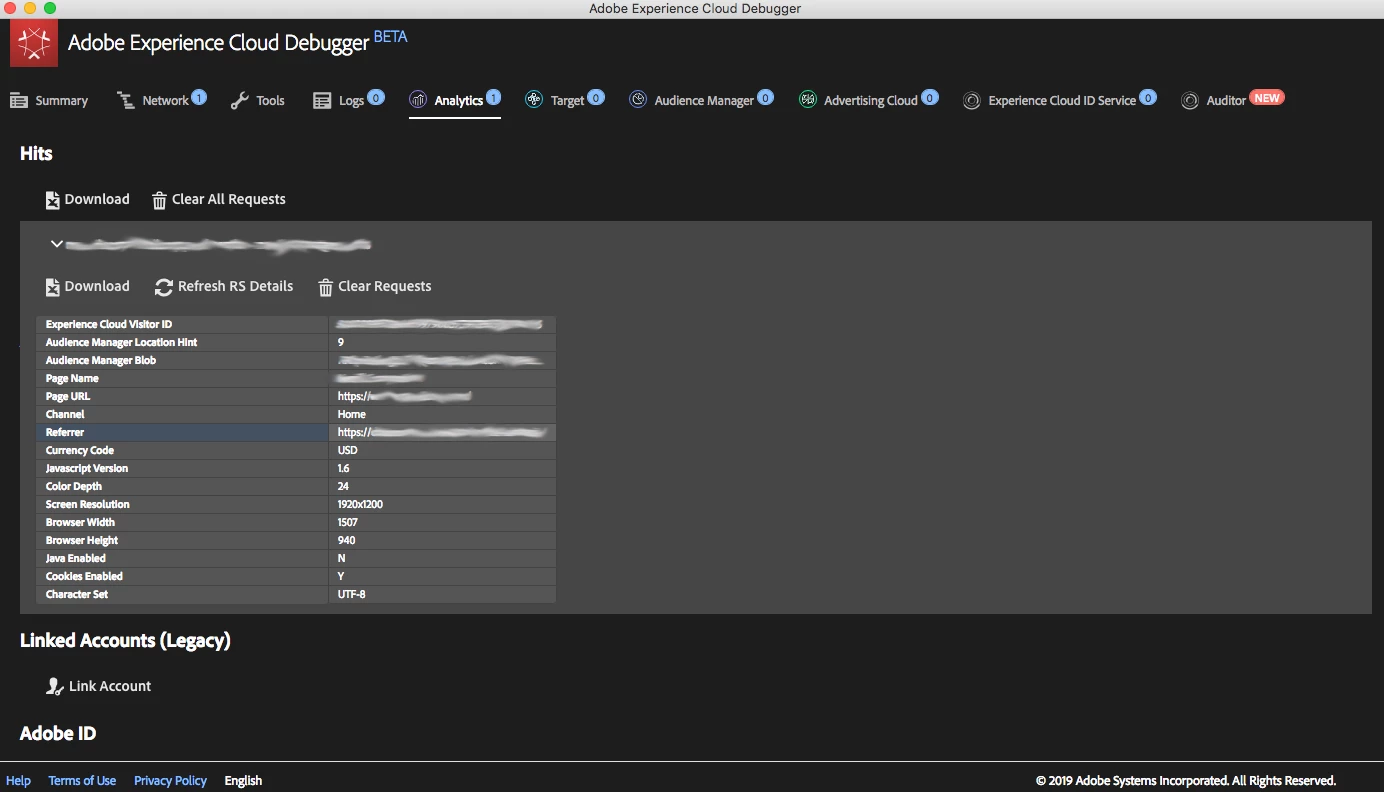Click the Advertising Cloud icon
1384x792 pixels.
808,100
